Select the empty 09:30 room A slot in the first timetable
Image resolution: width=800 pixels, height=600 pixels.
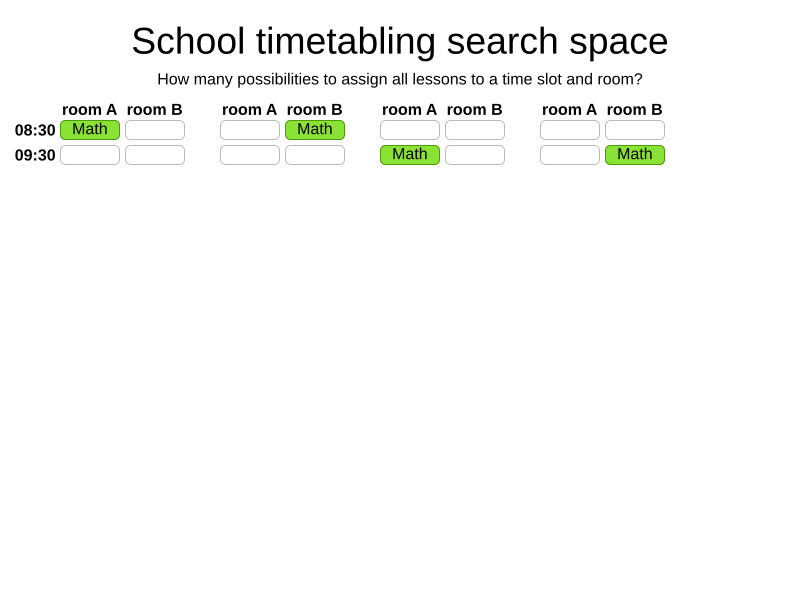90,155
